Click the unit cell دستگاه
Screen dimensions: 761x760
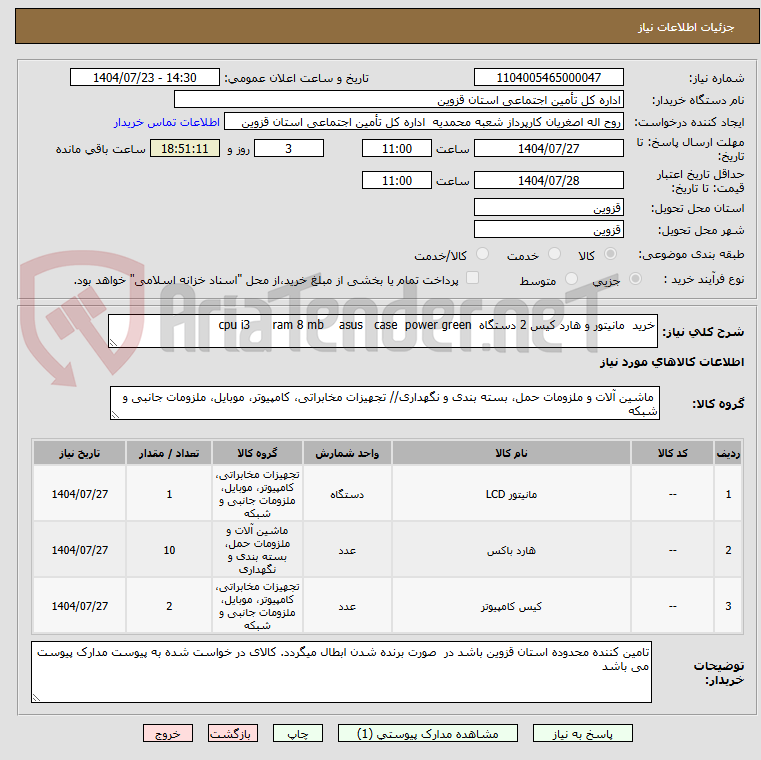347,494
